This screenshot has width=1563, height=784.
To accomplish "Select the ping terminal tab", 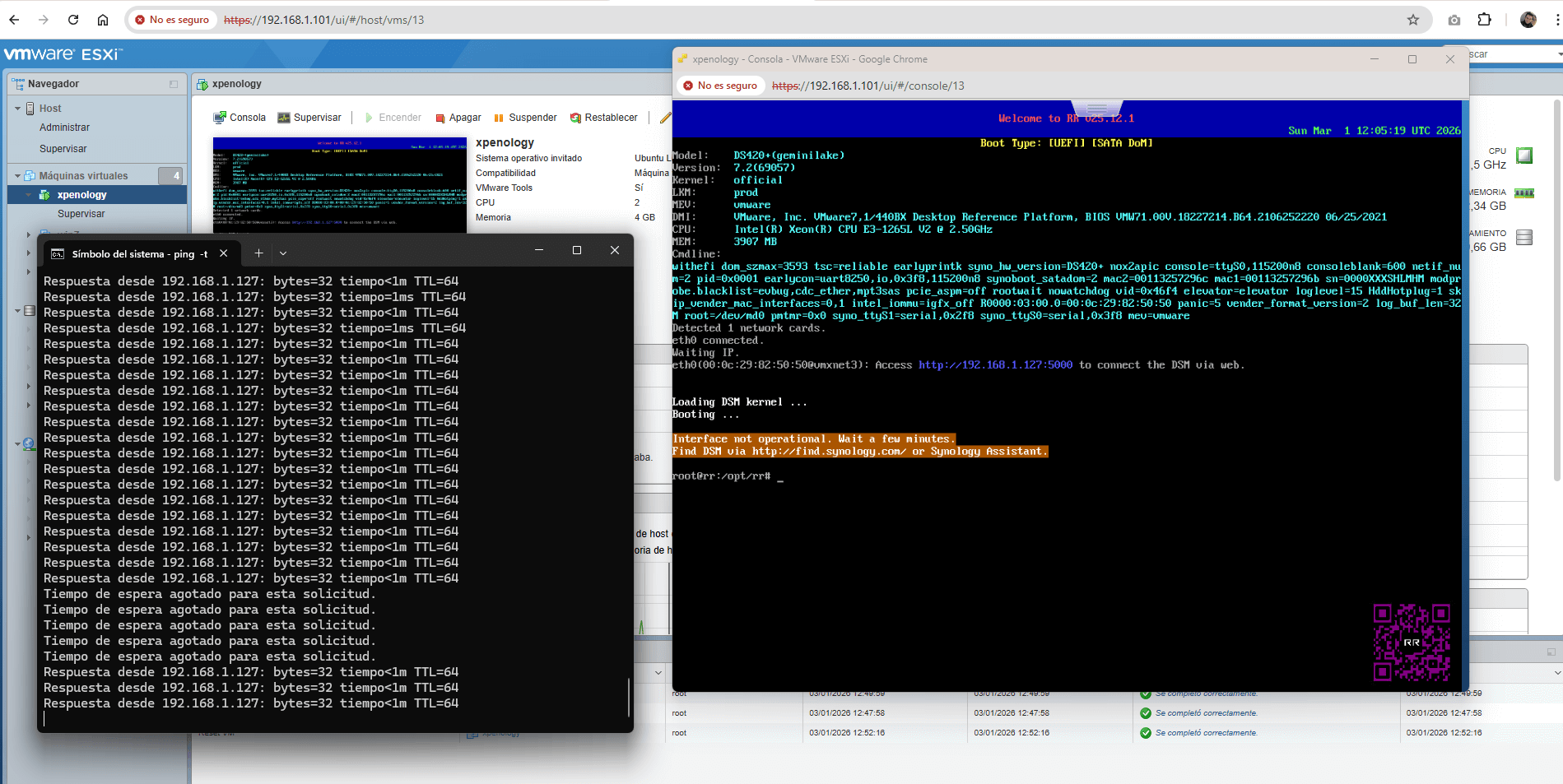I will point(139,253).
